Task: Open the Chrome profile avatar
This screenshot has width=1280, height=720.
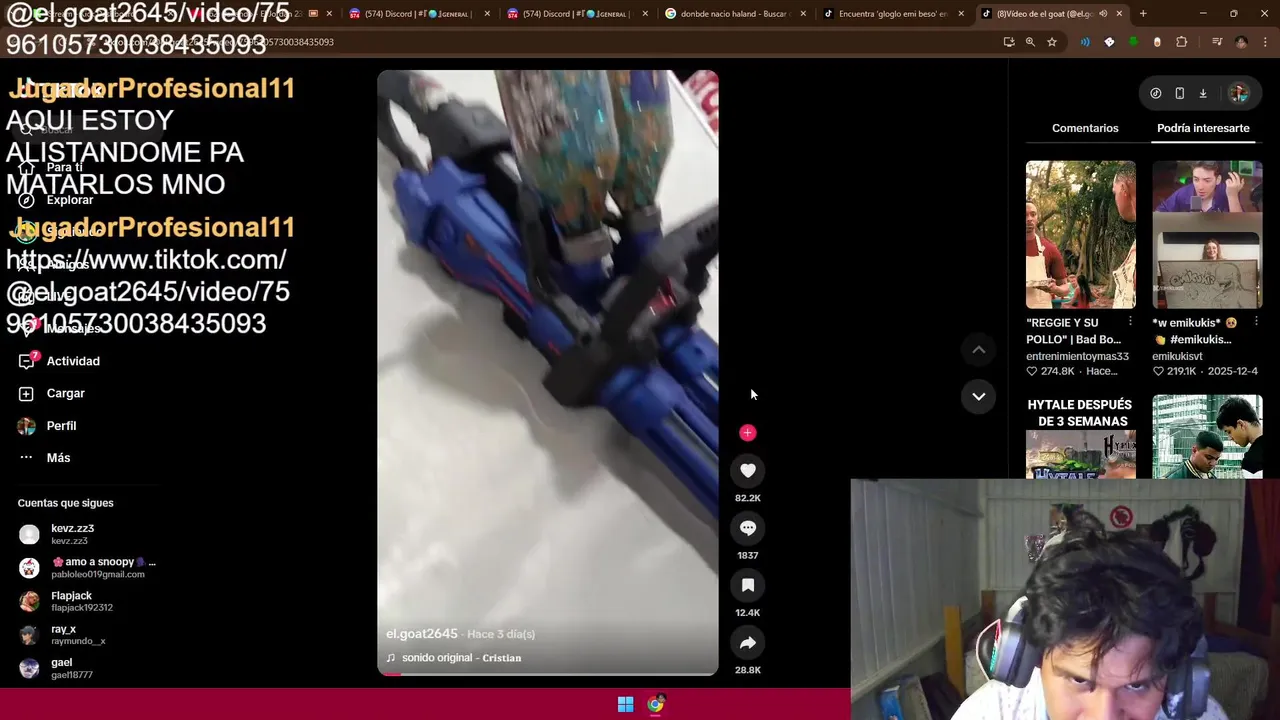Action: click(x=1241, y=42)
